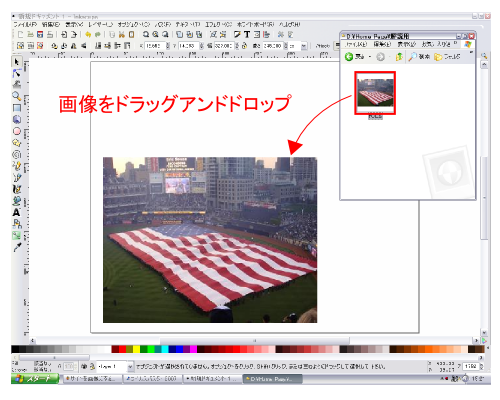The image size is (500, 400).
Task: Pick the cyan swatch in palette
Action: 165,349
